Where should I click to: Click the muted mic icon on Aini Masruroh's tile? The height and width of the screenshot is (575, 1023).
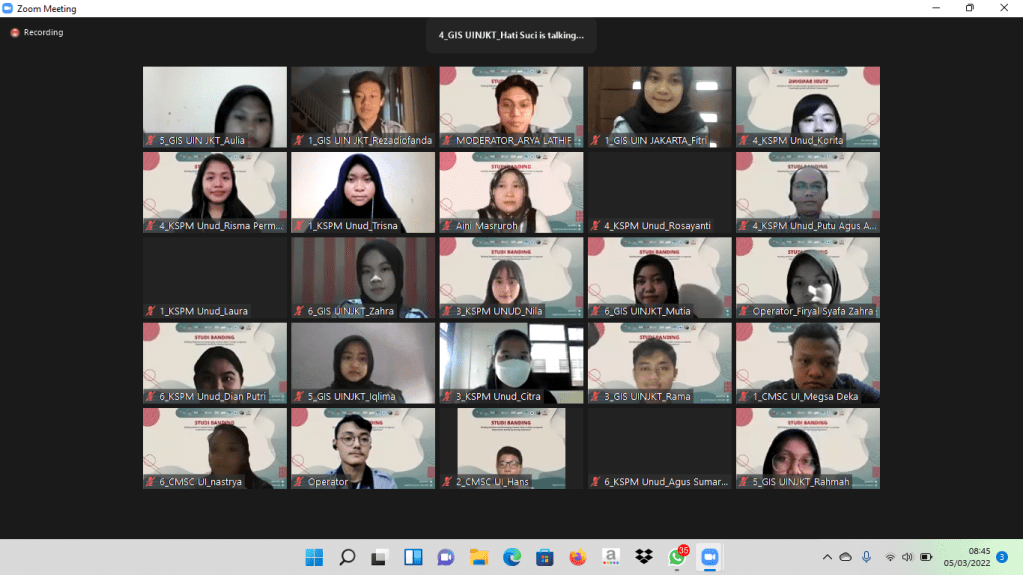tap(448, 226)
